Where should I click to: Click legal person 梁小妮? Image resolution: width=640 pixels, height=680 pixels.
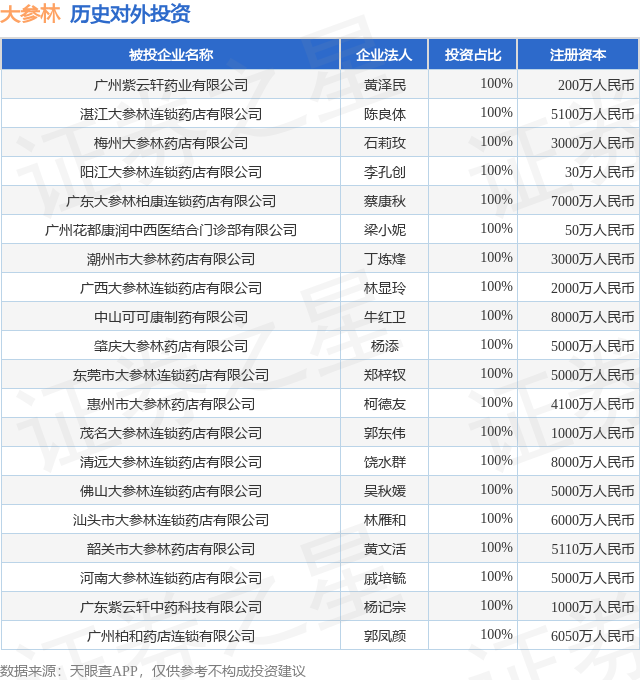(385, 230)
